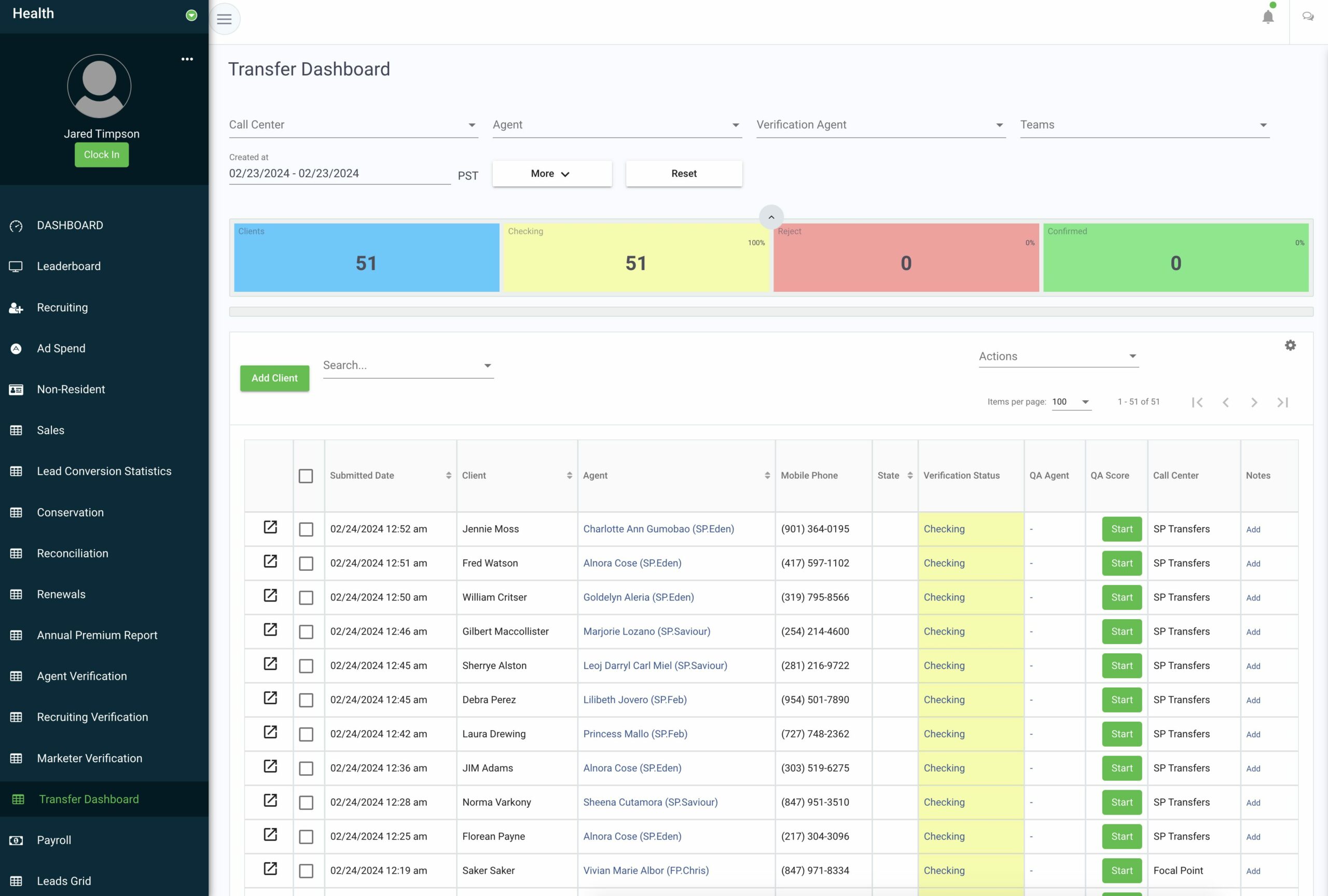Sort by Submitted Date column arrows
The width and height of the screenshot is (1328, 896).
[x=449, y=475]
